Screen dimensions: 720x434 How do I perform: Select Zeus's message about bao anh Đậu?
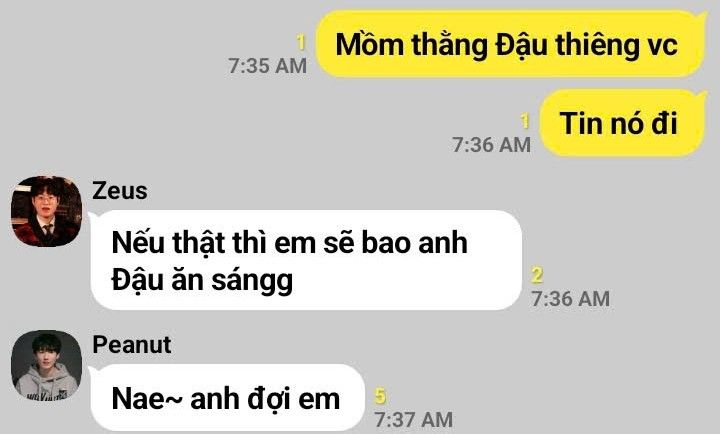(306, 260)
